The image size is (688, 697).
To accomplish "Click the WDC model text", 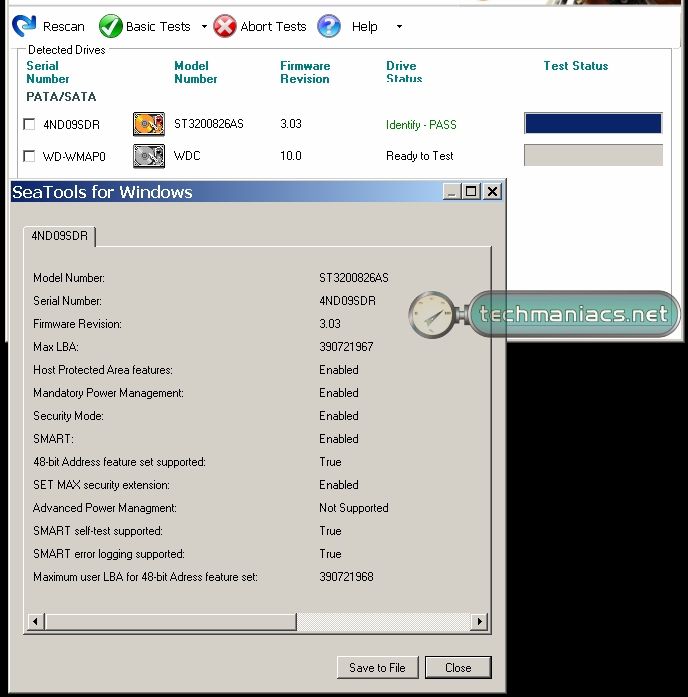I will (187, 156).
